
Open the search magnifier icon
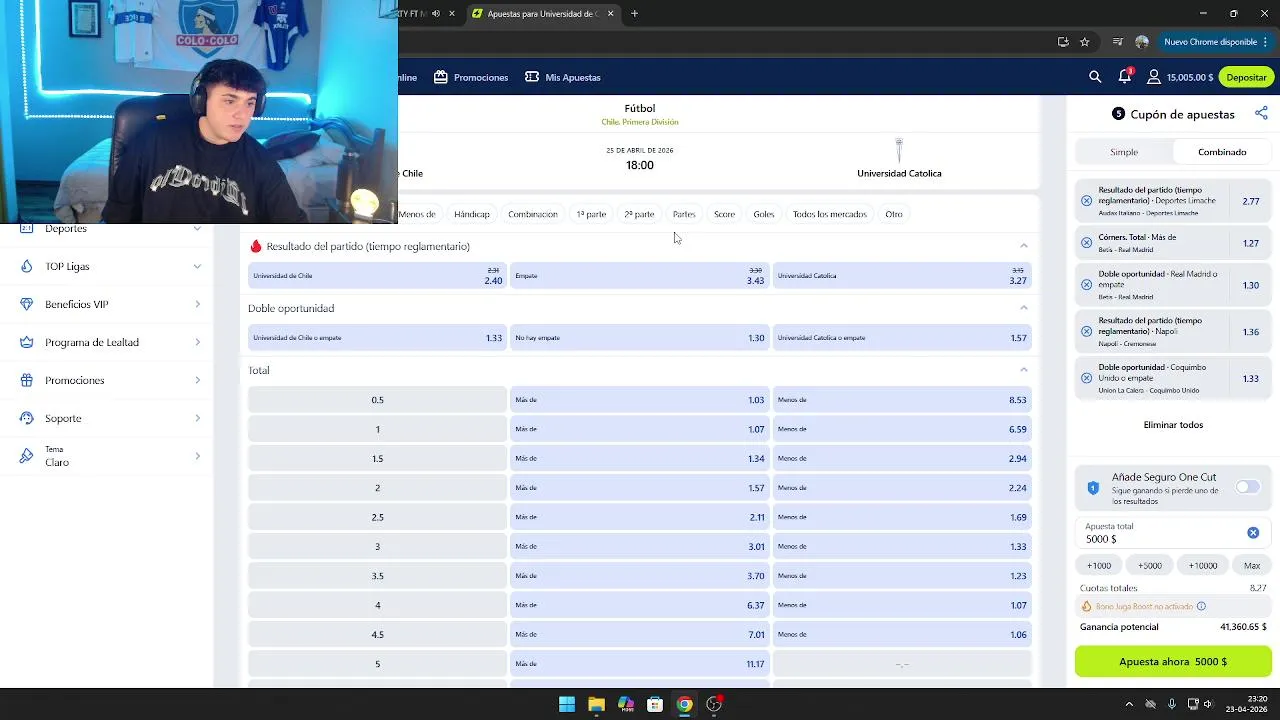[x=1095, y=77]
